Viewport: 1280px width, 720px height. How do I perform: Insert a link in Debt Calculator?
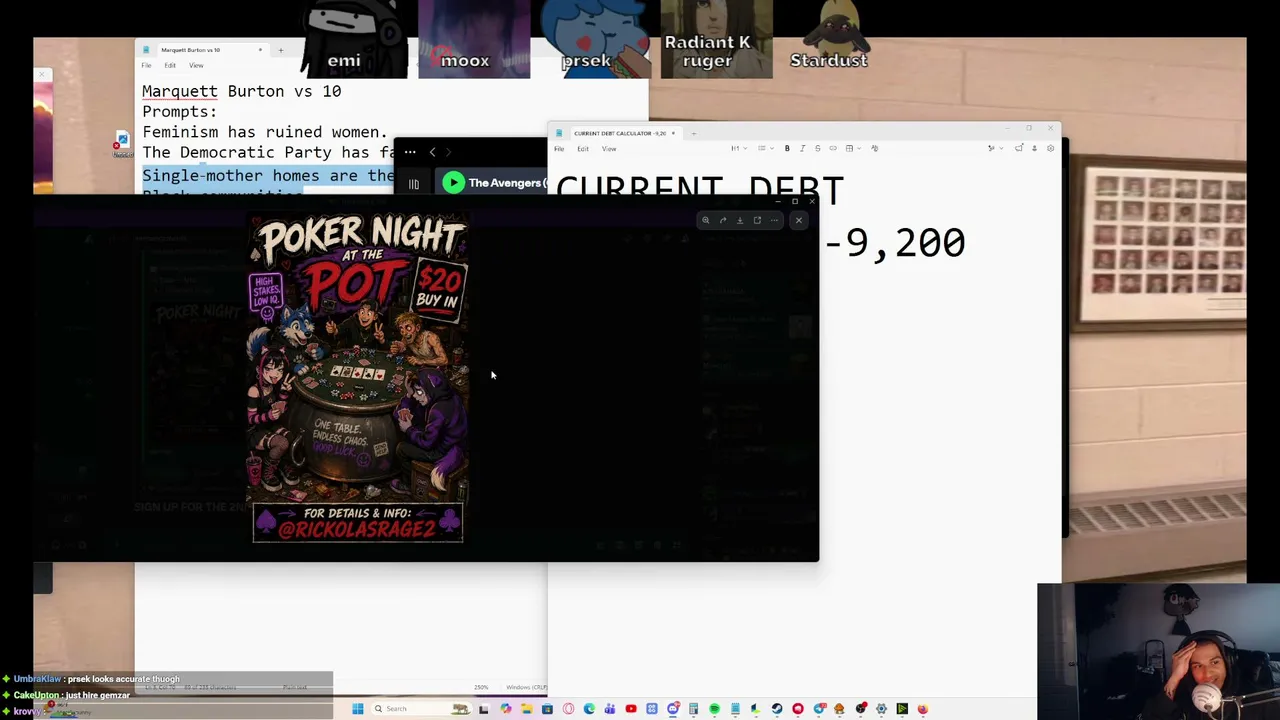[x=833, y=148]
